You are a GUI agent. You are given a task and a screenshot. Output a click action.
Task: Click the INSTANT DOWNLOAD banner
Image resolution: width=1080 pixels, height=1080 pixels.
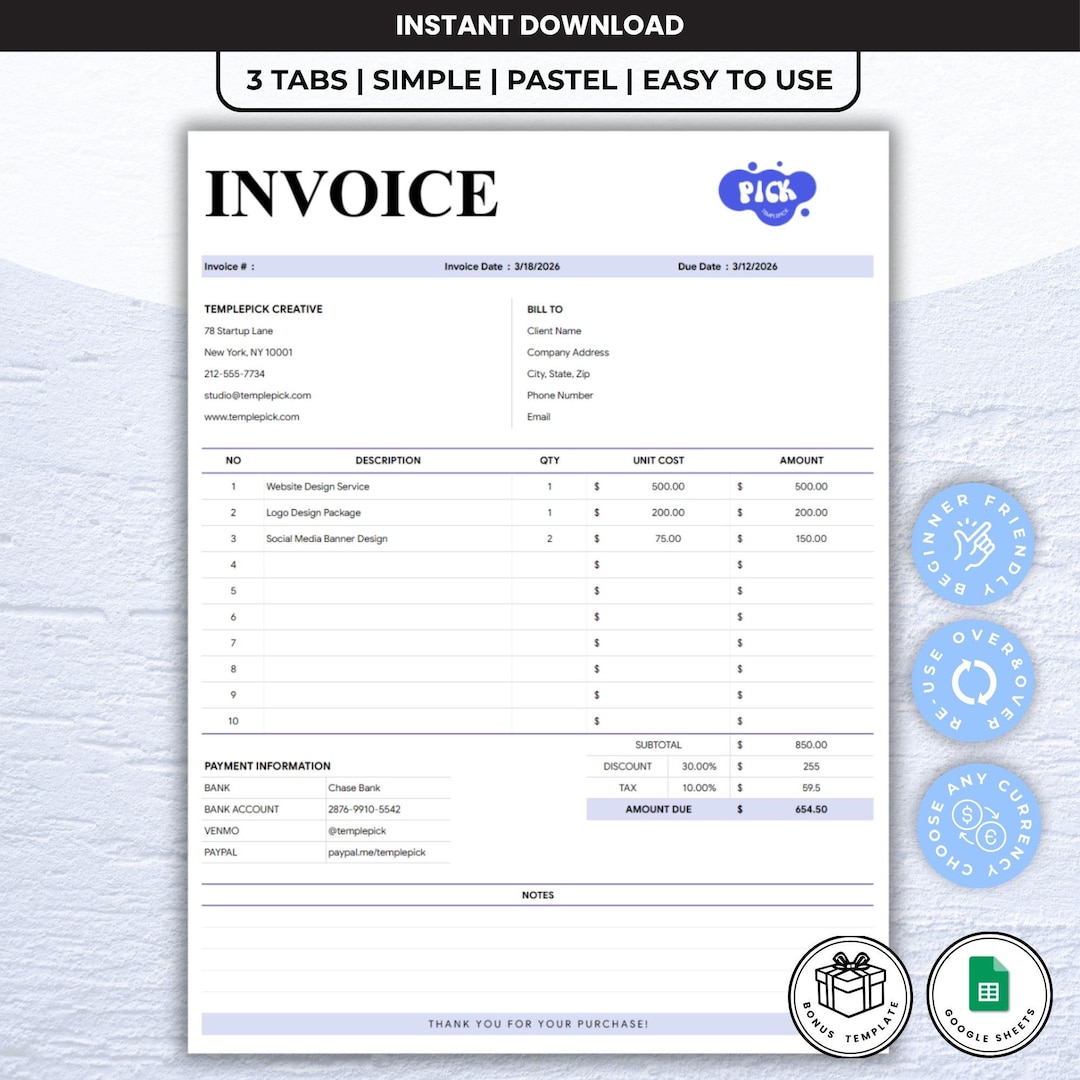point(540,25)
